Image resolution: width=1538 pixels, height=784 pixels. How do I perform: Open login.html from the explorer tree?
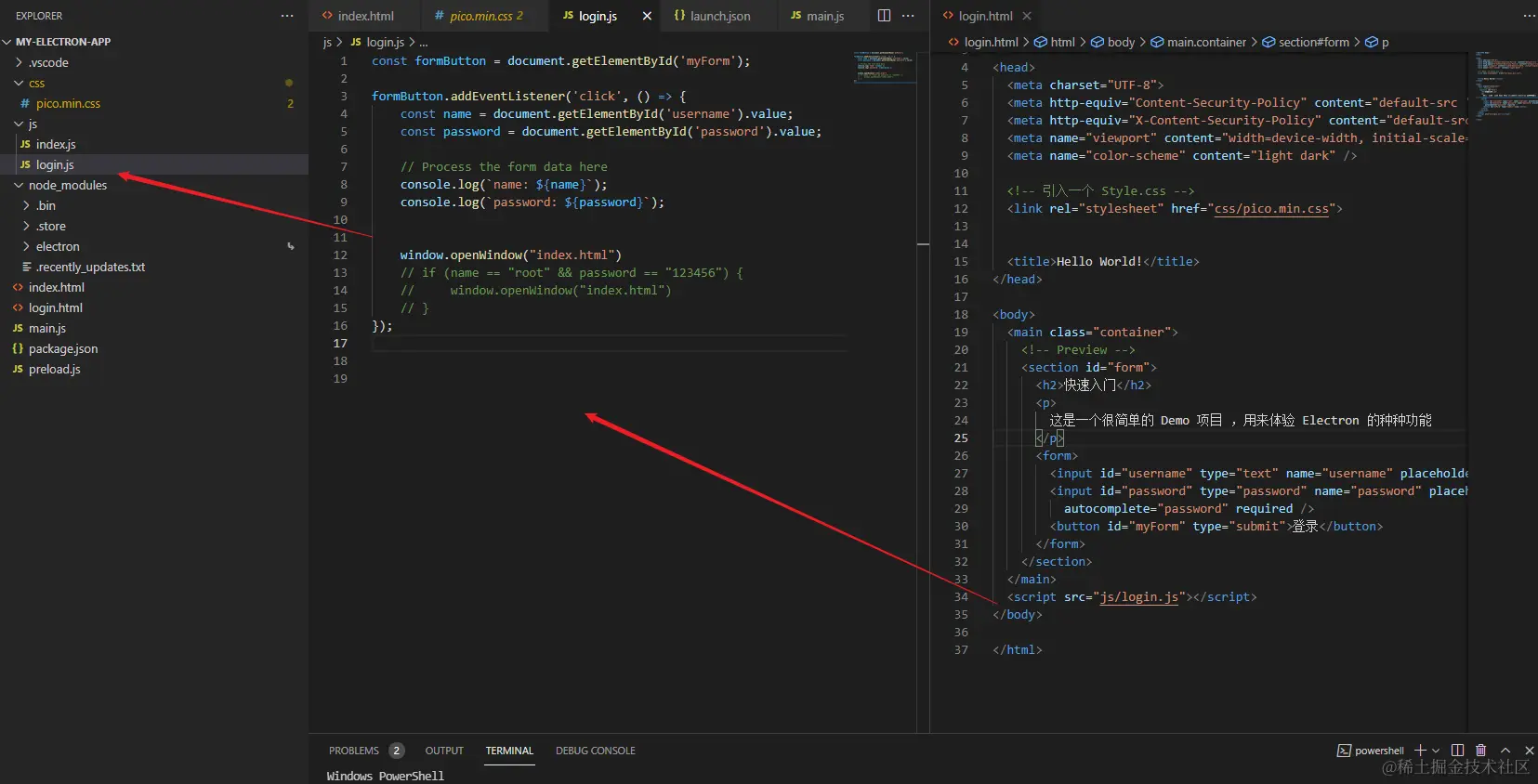tap(154, 307)
